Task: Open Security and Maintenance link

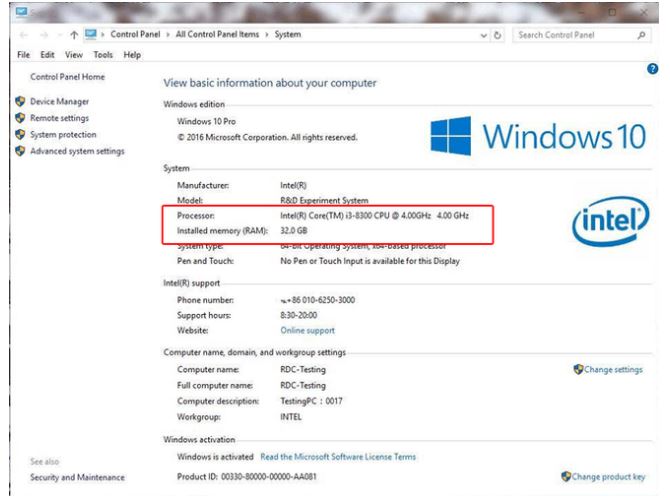Action: click(x=77, y=478)
